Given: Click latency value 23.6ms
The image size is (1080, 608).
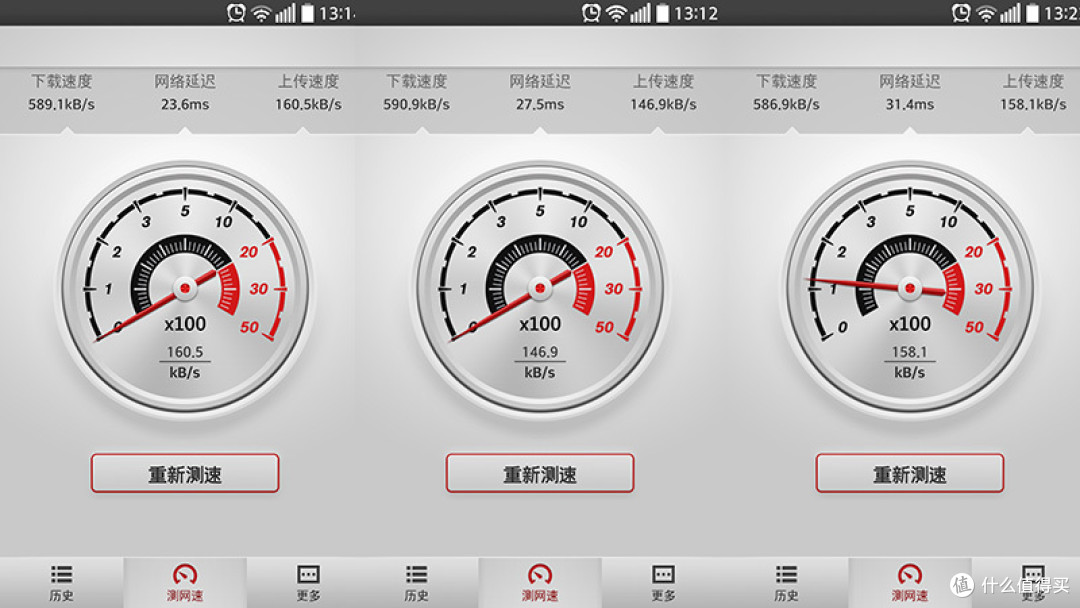Looking at the screenshot, I should pyautogui.click(x=185, y=105).
